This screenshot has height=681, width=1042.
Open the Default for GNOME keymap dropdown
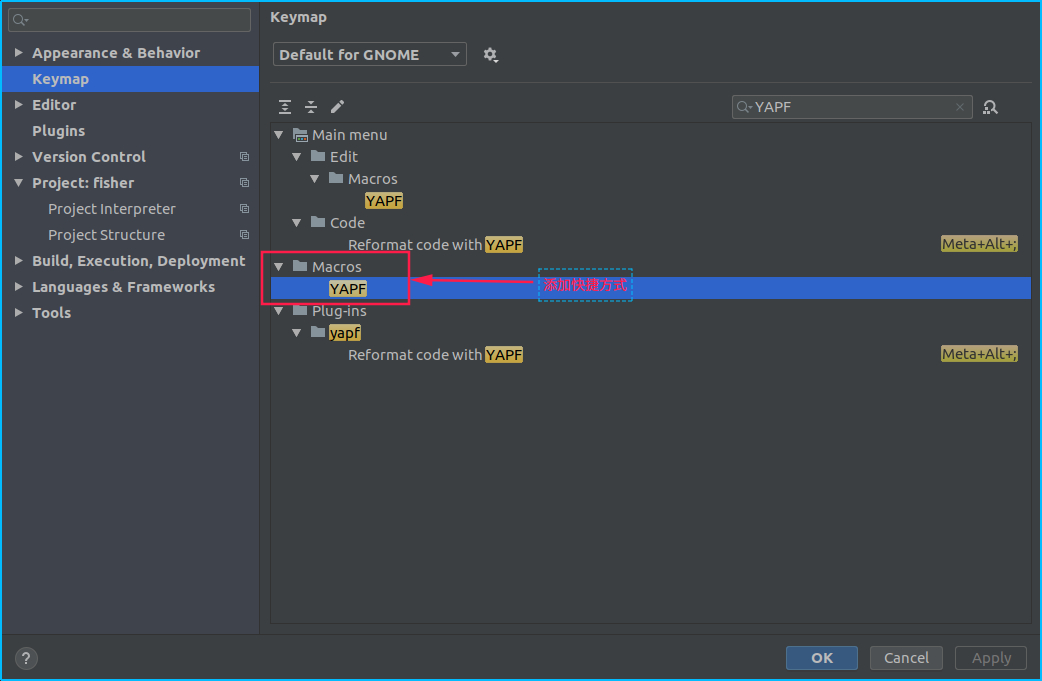(x=369, y=54)
